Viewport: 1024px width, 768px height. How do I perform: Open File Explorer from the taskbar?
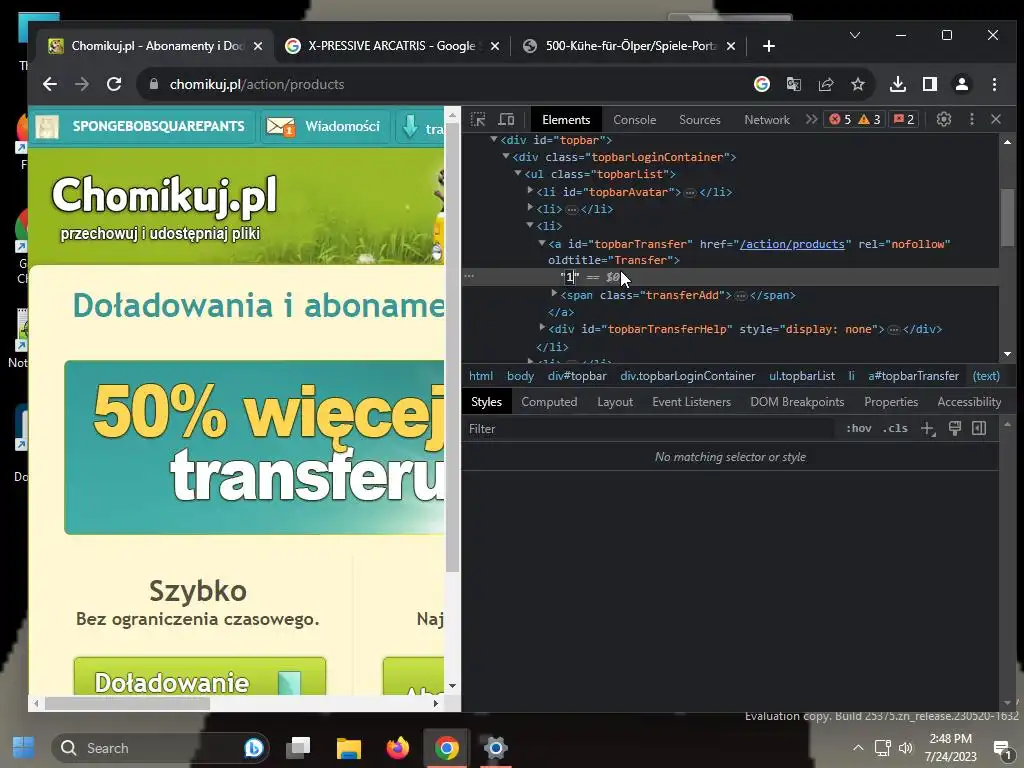348,748
